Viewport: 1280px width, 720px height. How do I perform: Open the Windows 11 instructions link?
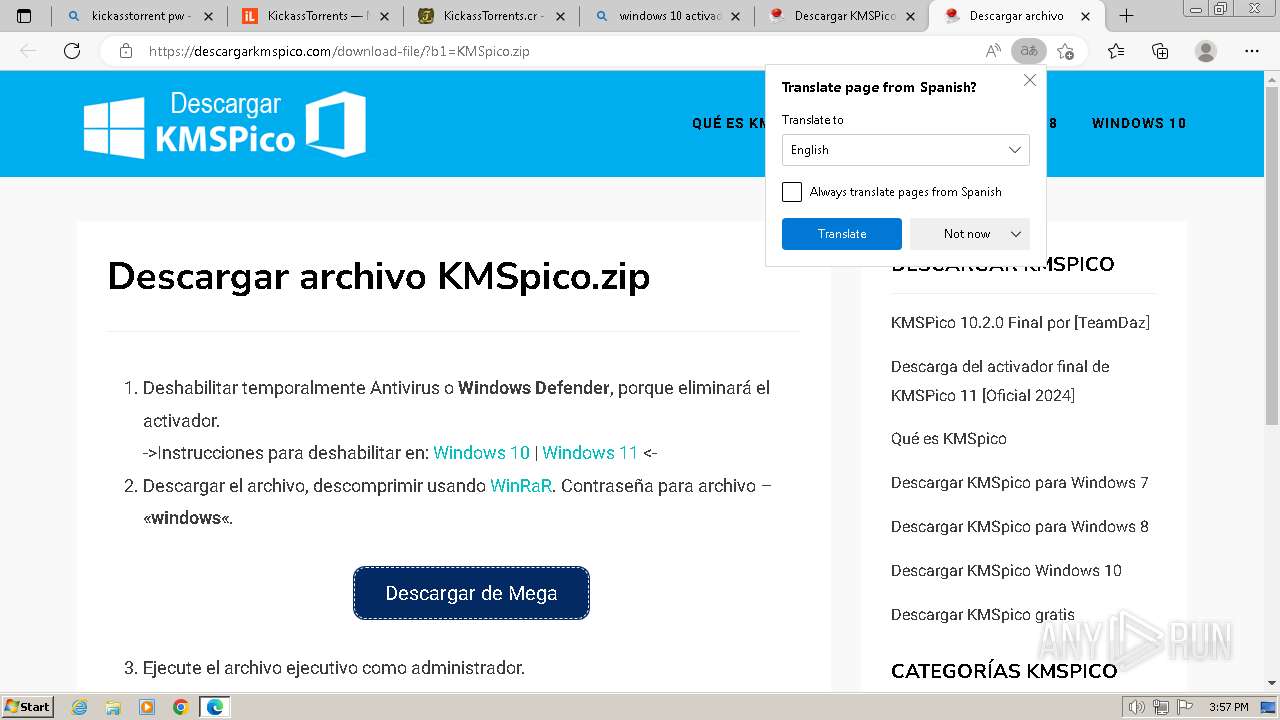click(x=590, y=453)
